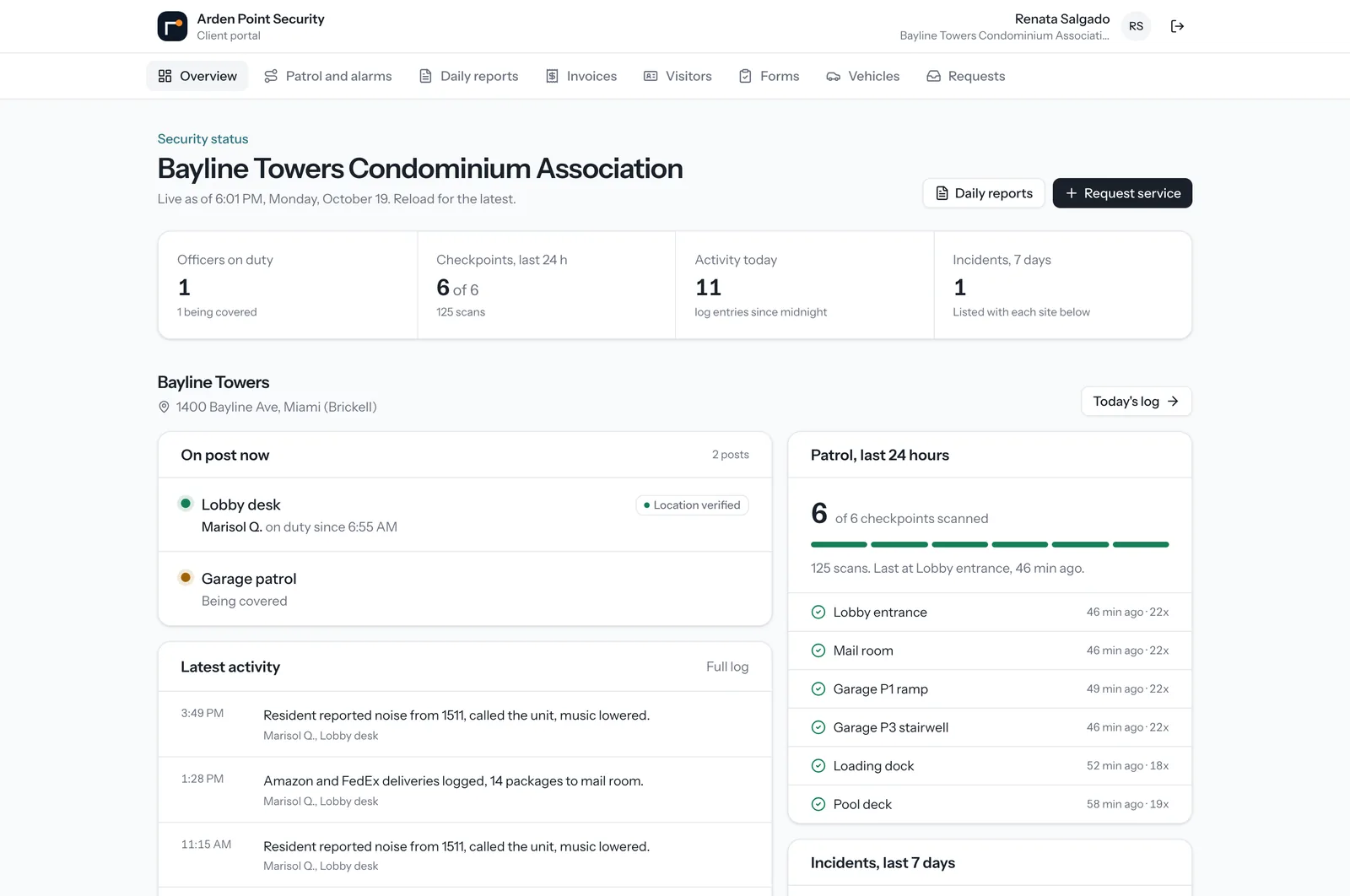Screen dimensions: 1350x896
Task: Click the sign out icon
Action: tap(1177, 26)
